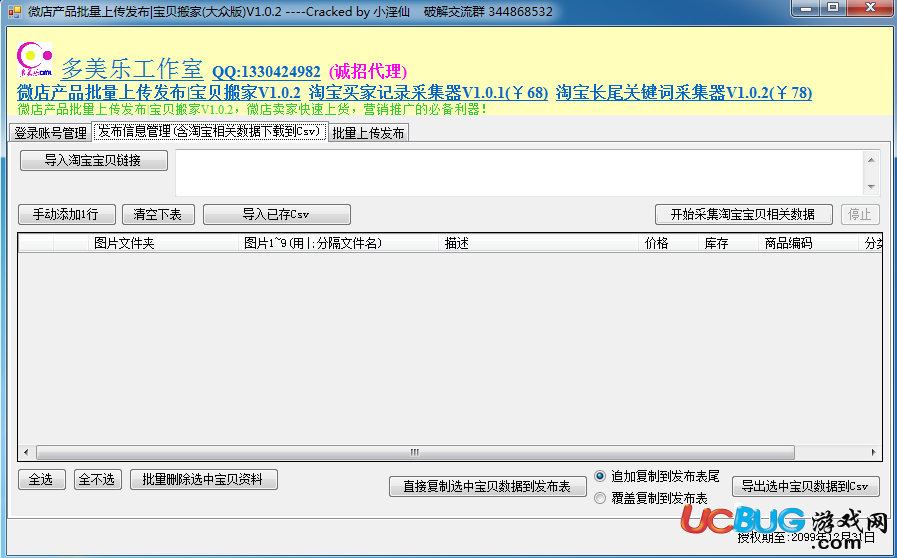This screenshot has height=558, width=897.
Task: Click the 图片1~9 column header
Action: (339, 243)
